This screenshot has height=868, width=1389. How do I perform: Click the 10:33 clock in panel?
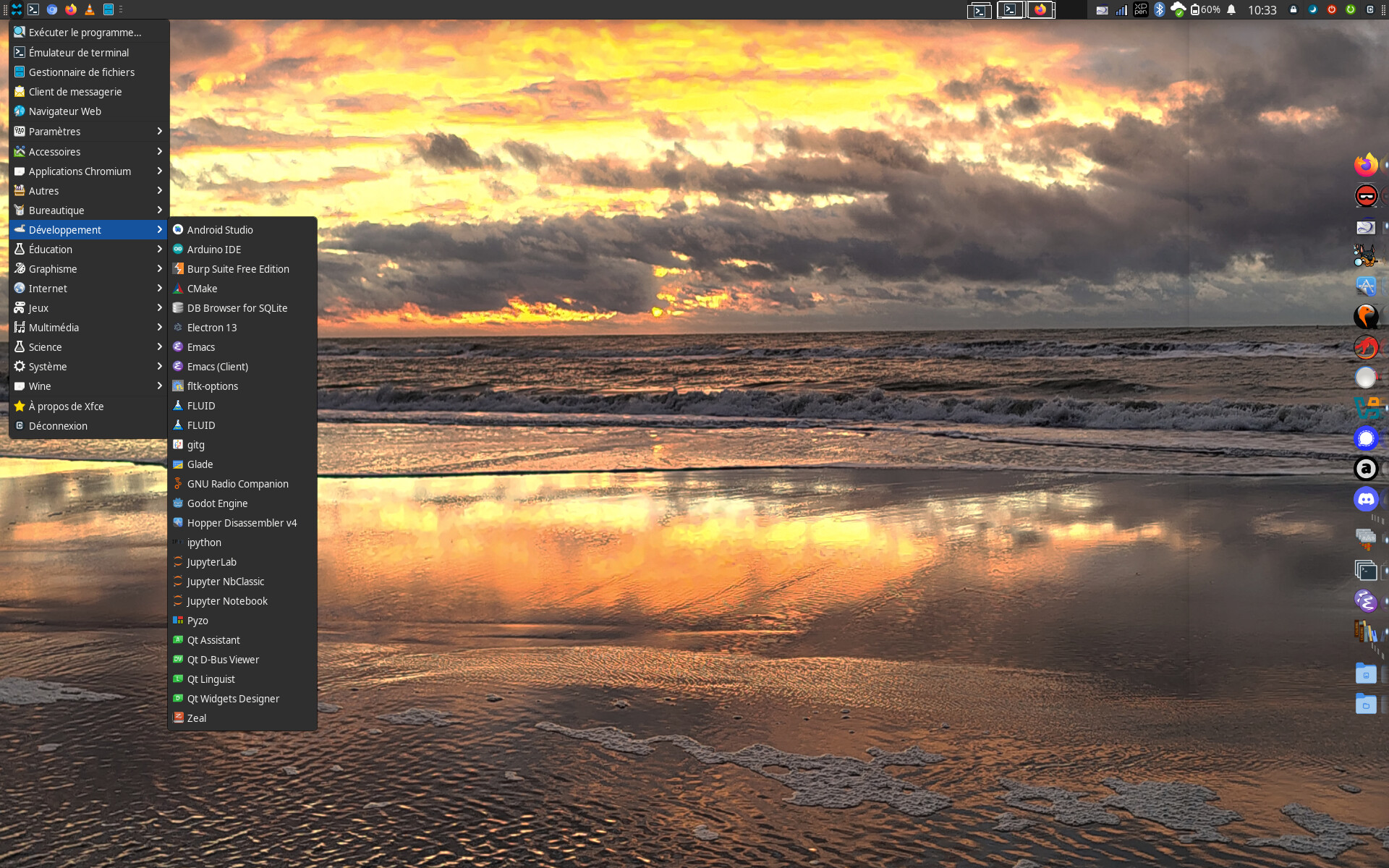pyautogui.click(x=1262, y=9)
